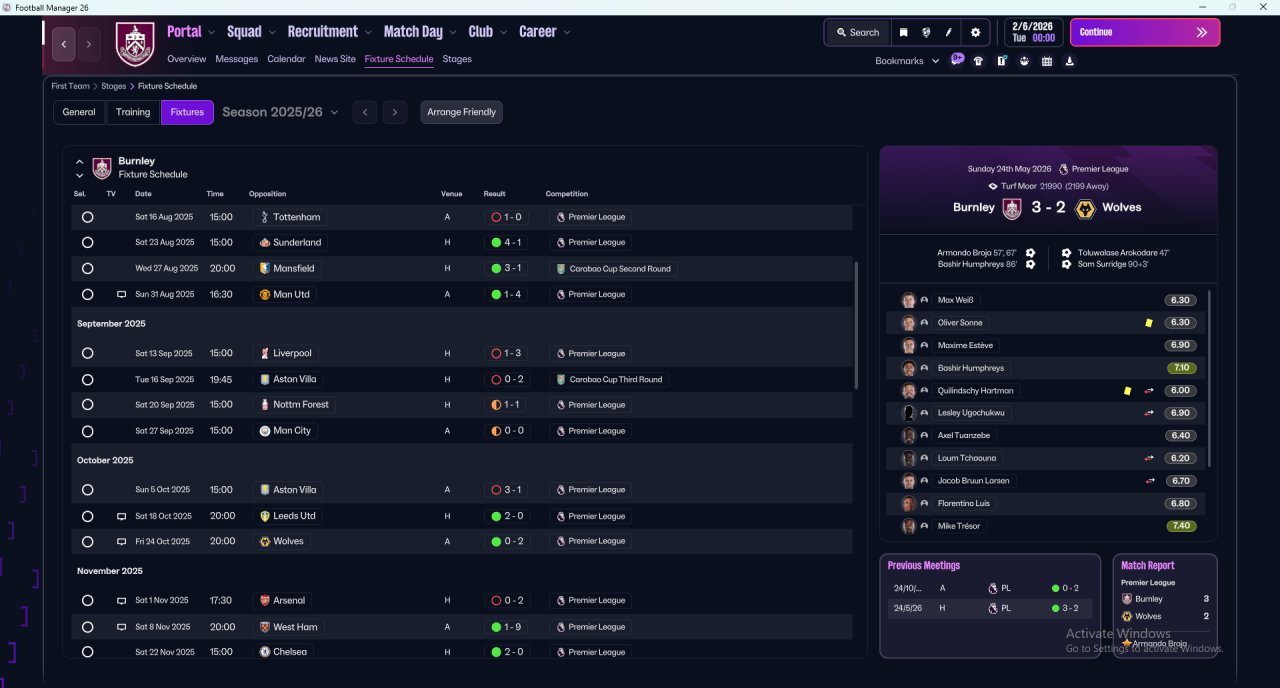1280x688 pixels.
Task: Select the Tottenham fixture radio button
Action: pyautogui.click(x=87, y=217)
